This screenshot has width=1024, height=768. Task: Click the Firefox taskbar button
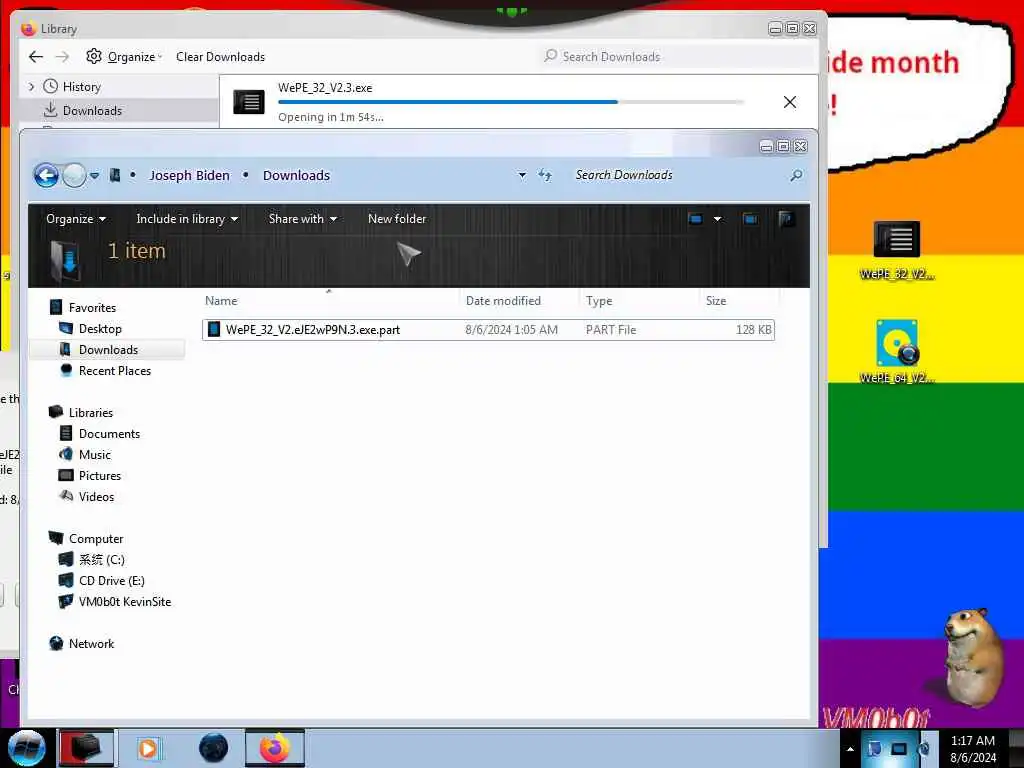(275, 748)
